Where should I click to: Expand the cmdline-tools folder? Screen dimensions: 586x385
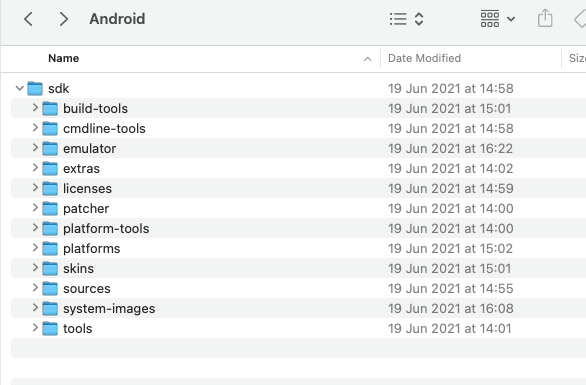pos(35,128)
